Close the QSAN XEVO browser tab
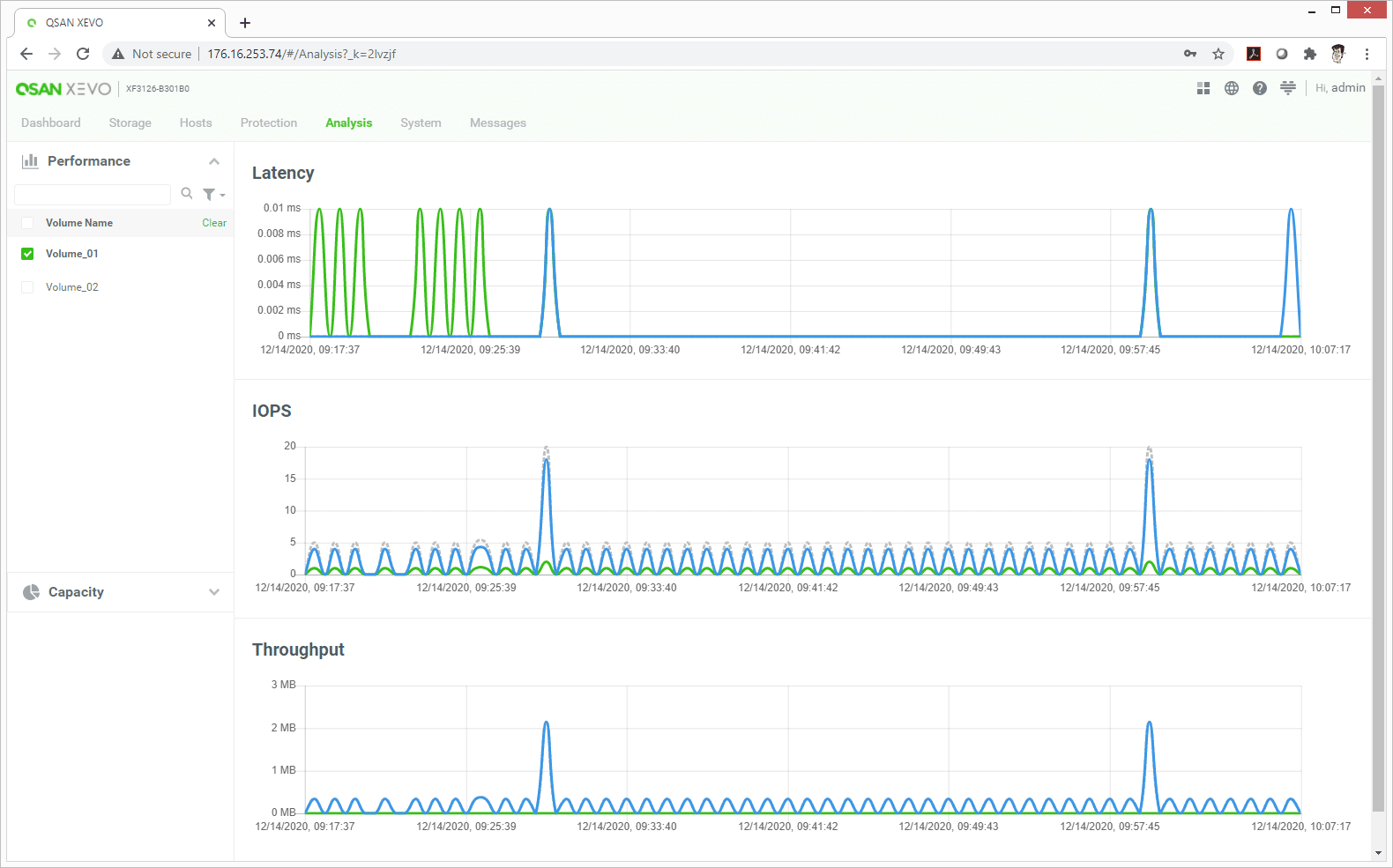 tap(212, 23)
